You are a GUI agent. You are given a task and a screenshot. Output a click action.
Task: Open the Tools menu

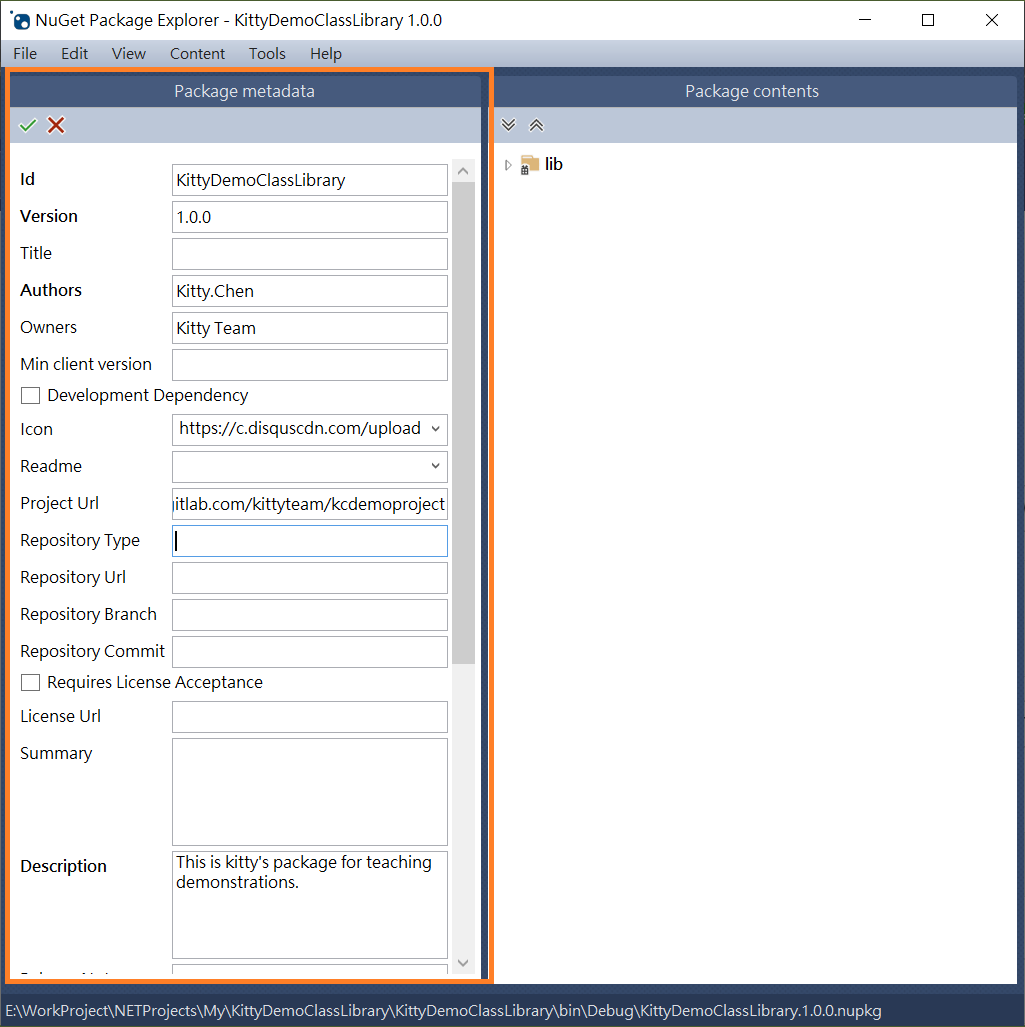click(267, 54)
